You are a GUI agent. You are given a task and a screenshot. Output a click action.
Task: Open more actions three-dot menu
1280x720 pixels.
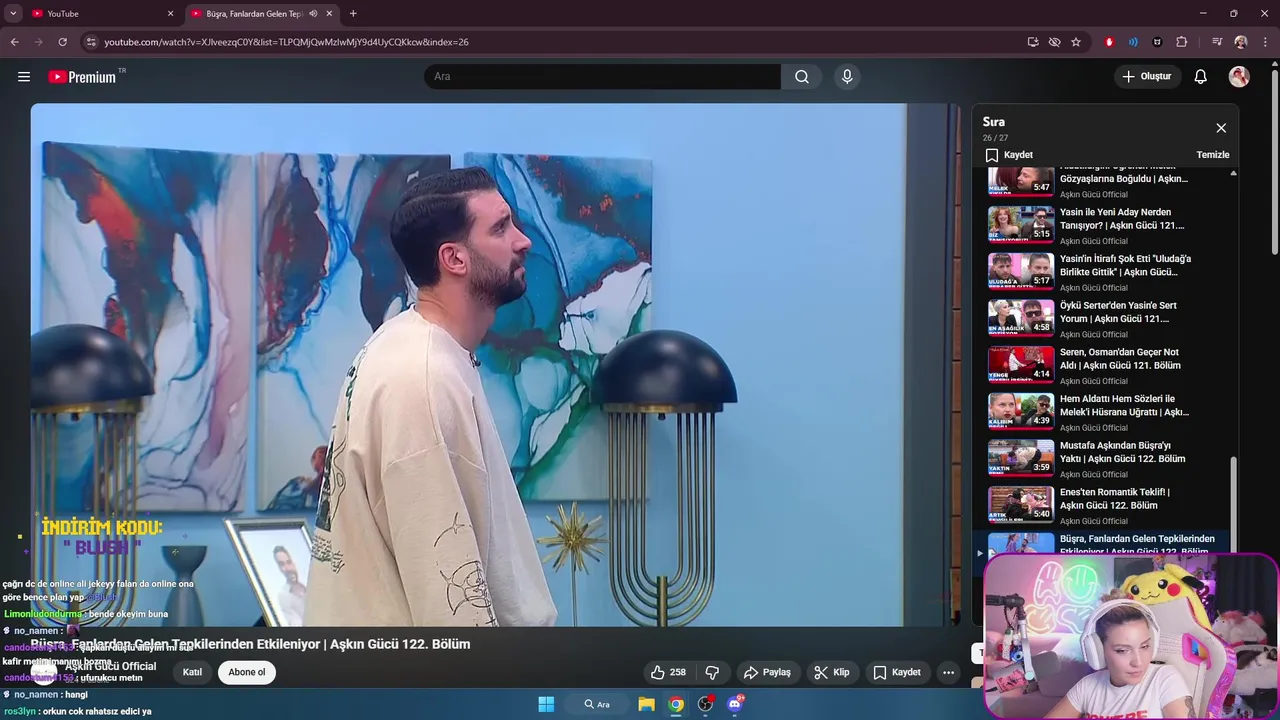[948, 672]
